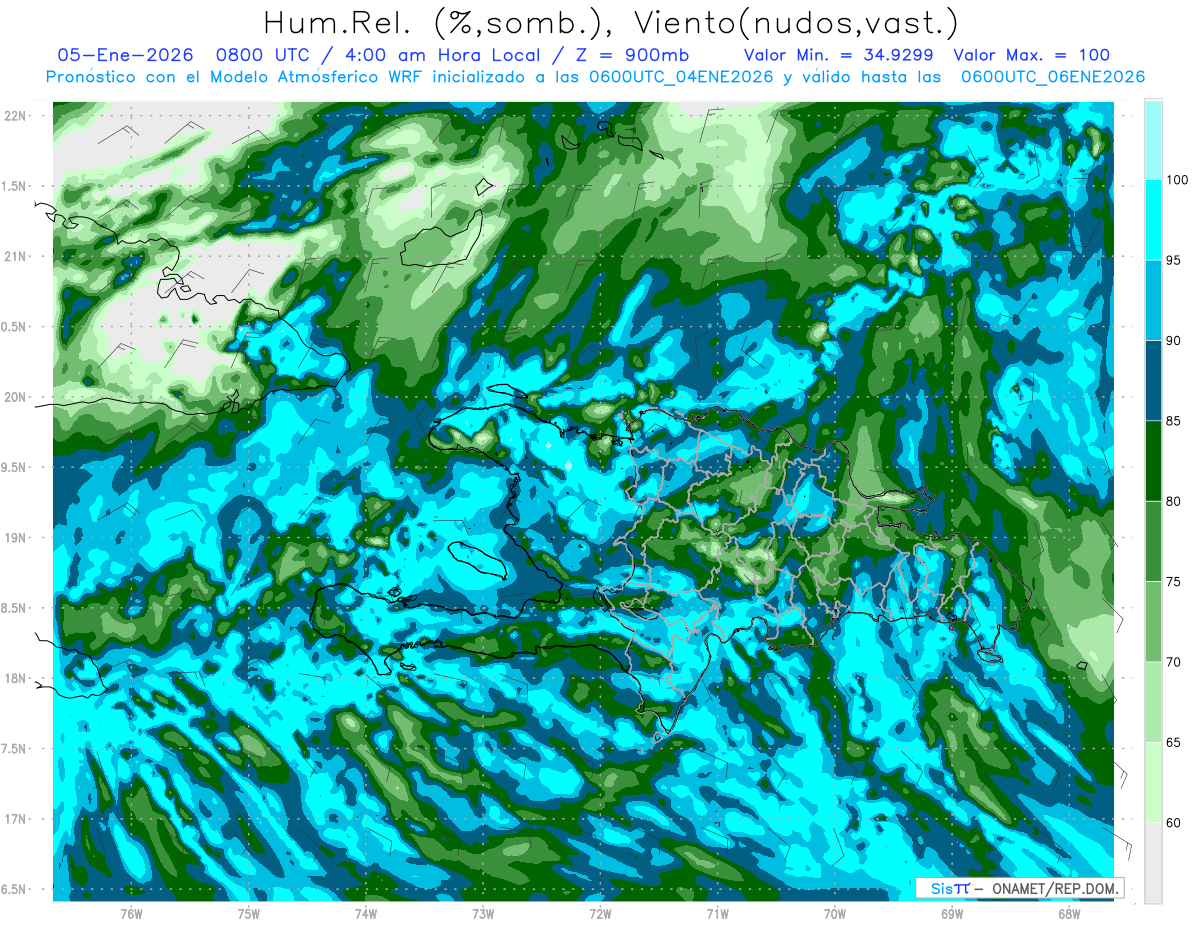Image resolution: width=1200 pixels, height=927 pixels.
Task: Click the '18N' latitude label
Action: [15, 678]
